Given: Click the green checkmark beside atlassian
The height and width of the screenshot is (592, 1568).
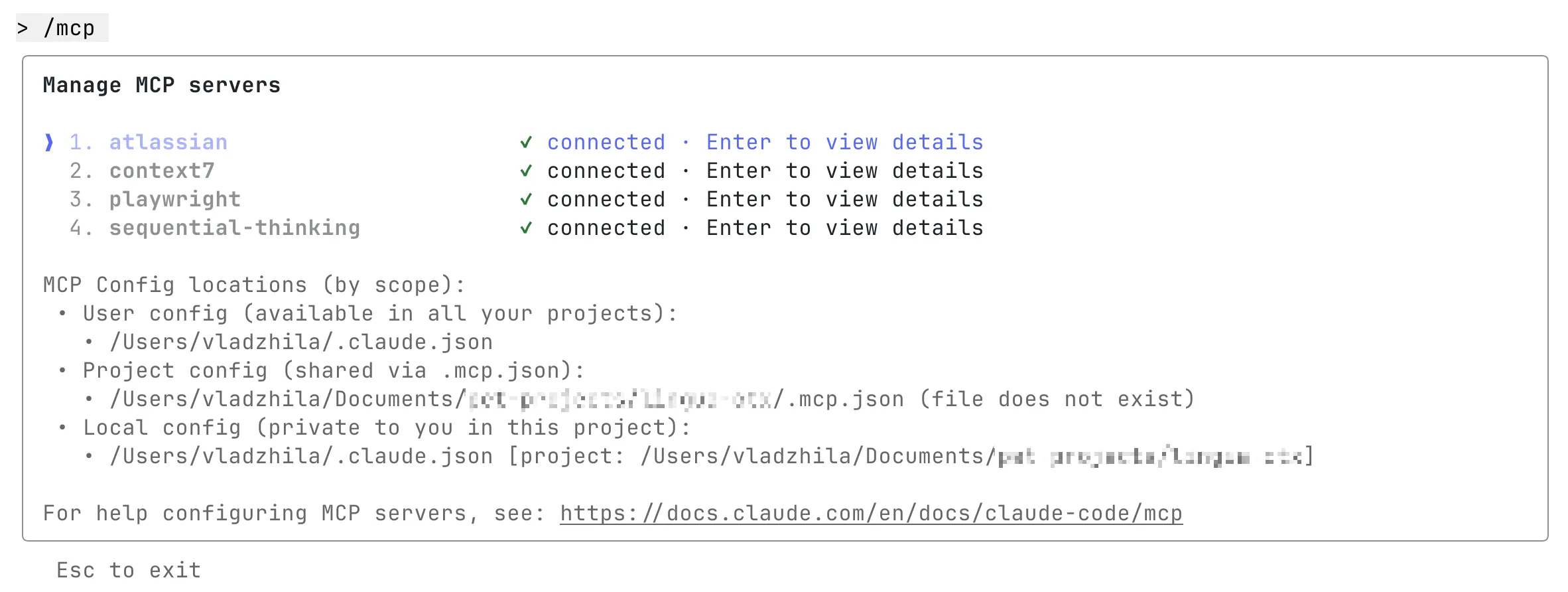Looking at the screenshot, I should (526, 143).
